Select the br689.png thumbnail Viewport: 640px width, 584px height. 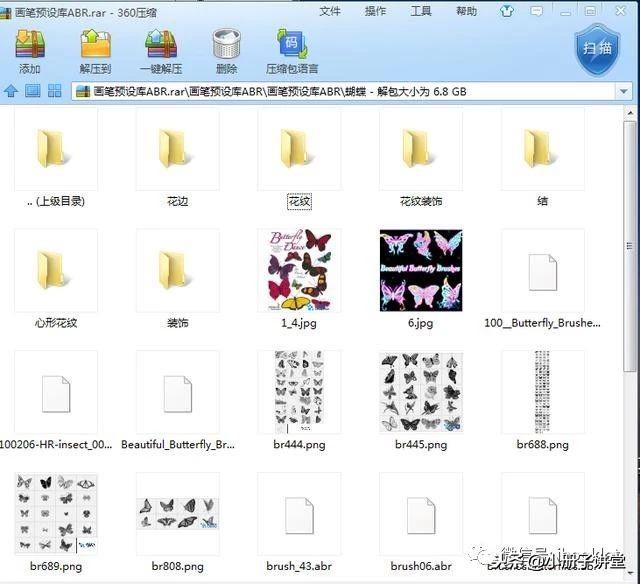tap(56, 513)
